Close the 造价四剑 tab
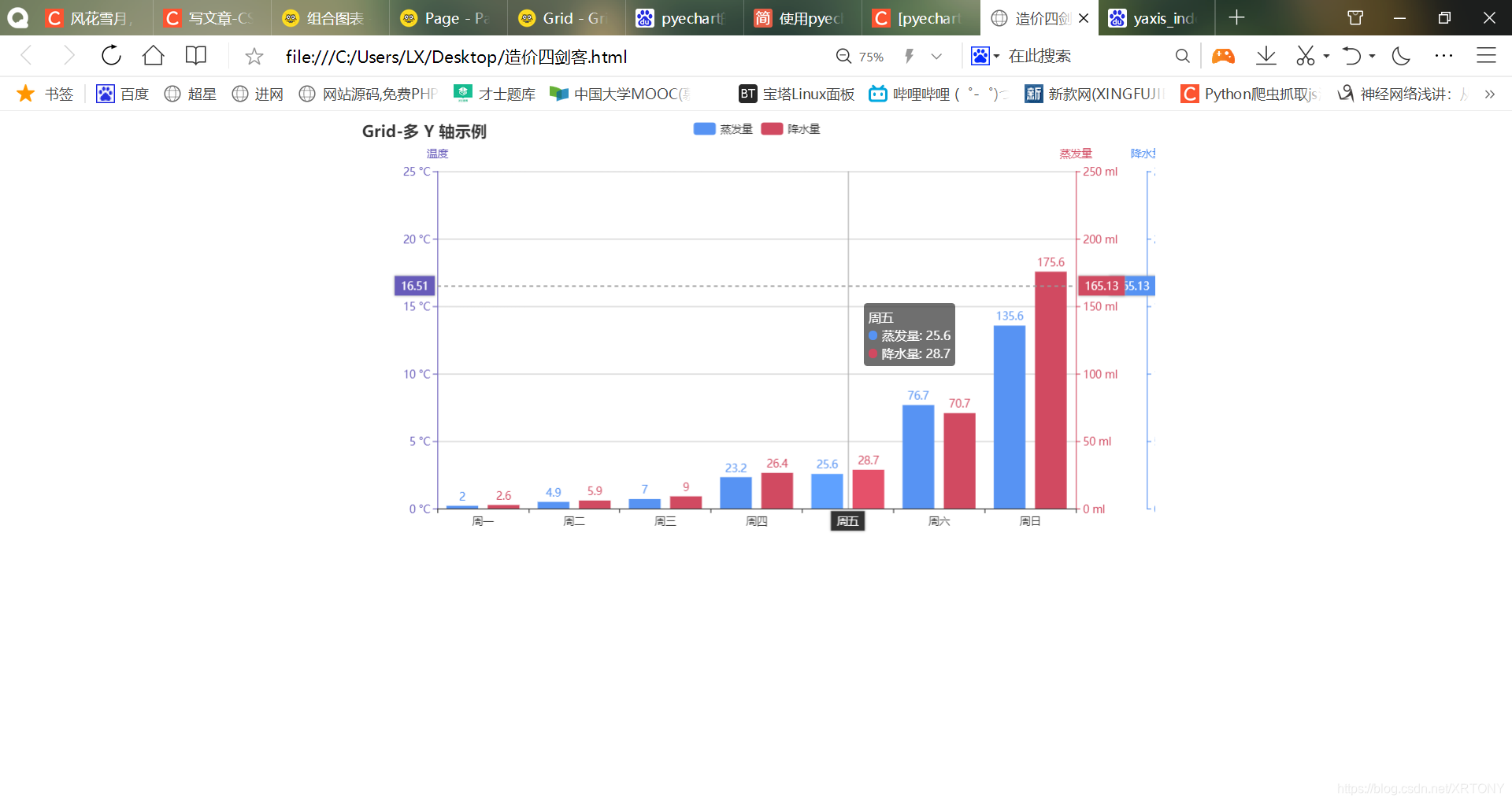 pos(1084,18)
